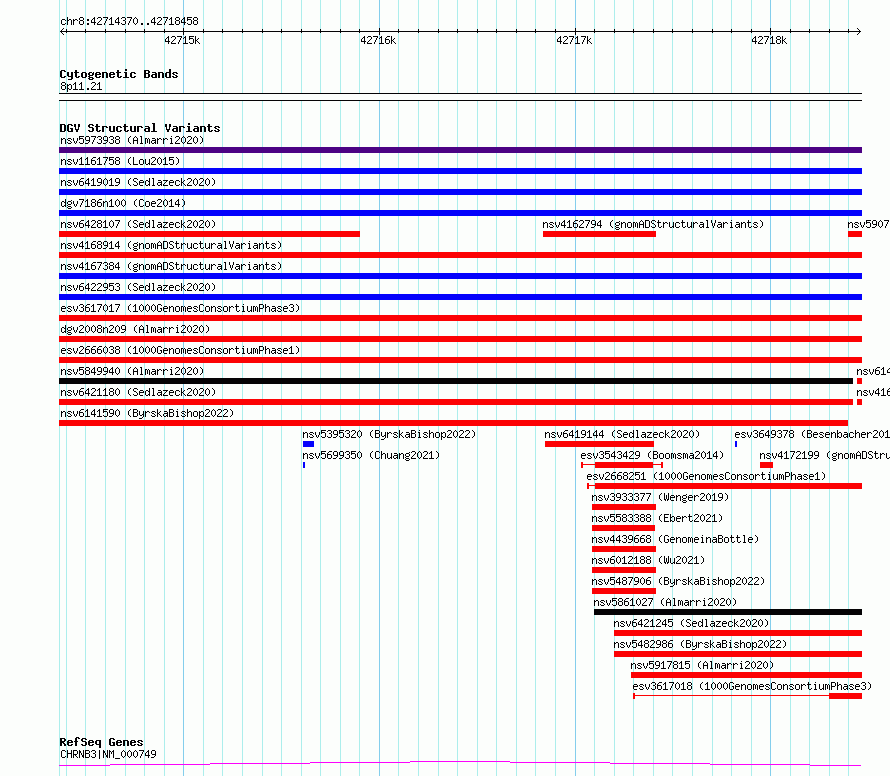Click nsv6421245 (Sedlazeck2020) label
Viewport: 890px width, 776px height.
691,623
